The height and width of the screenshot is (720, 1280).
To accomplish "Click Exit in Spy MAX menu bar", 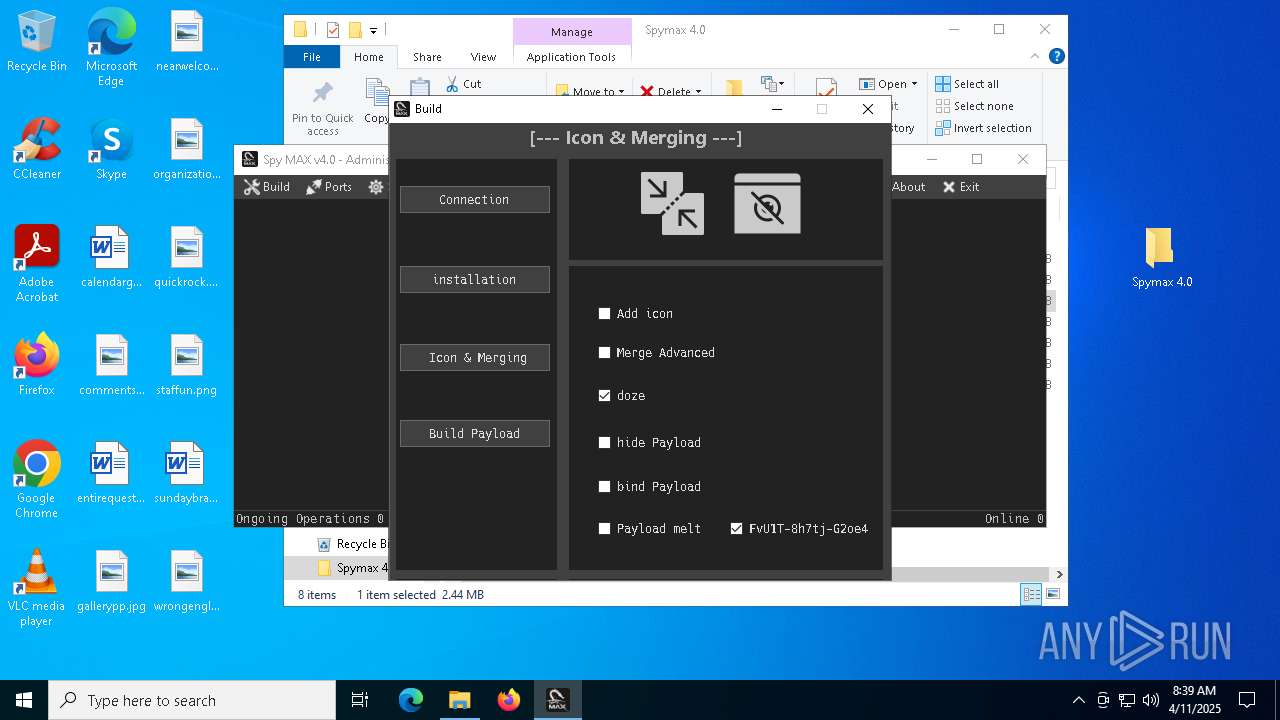I will tap(961, 186).
